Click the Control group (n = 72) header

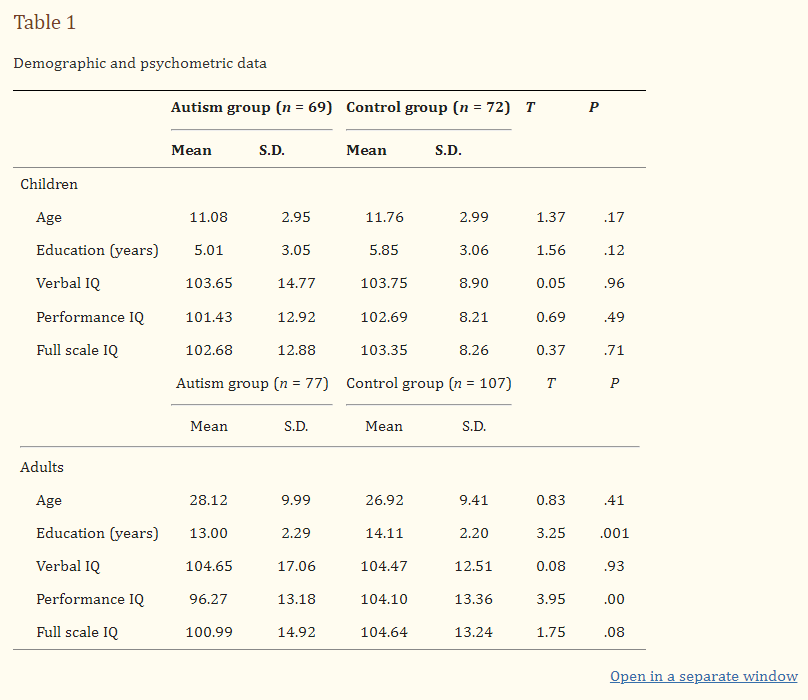coord(428,107)
